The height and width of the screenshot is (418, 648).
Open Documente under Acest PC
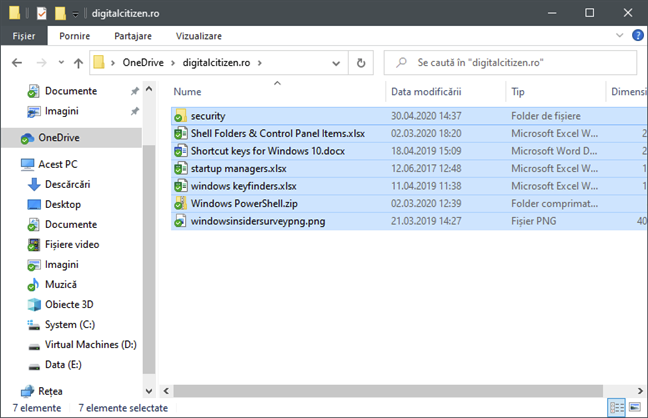pos(71,225)
